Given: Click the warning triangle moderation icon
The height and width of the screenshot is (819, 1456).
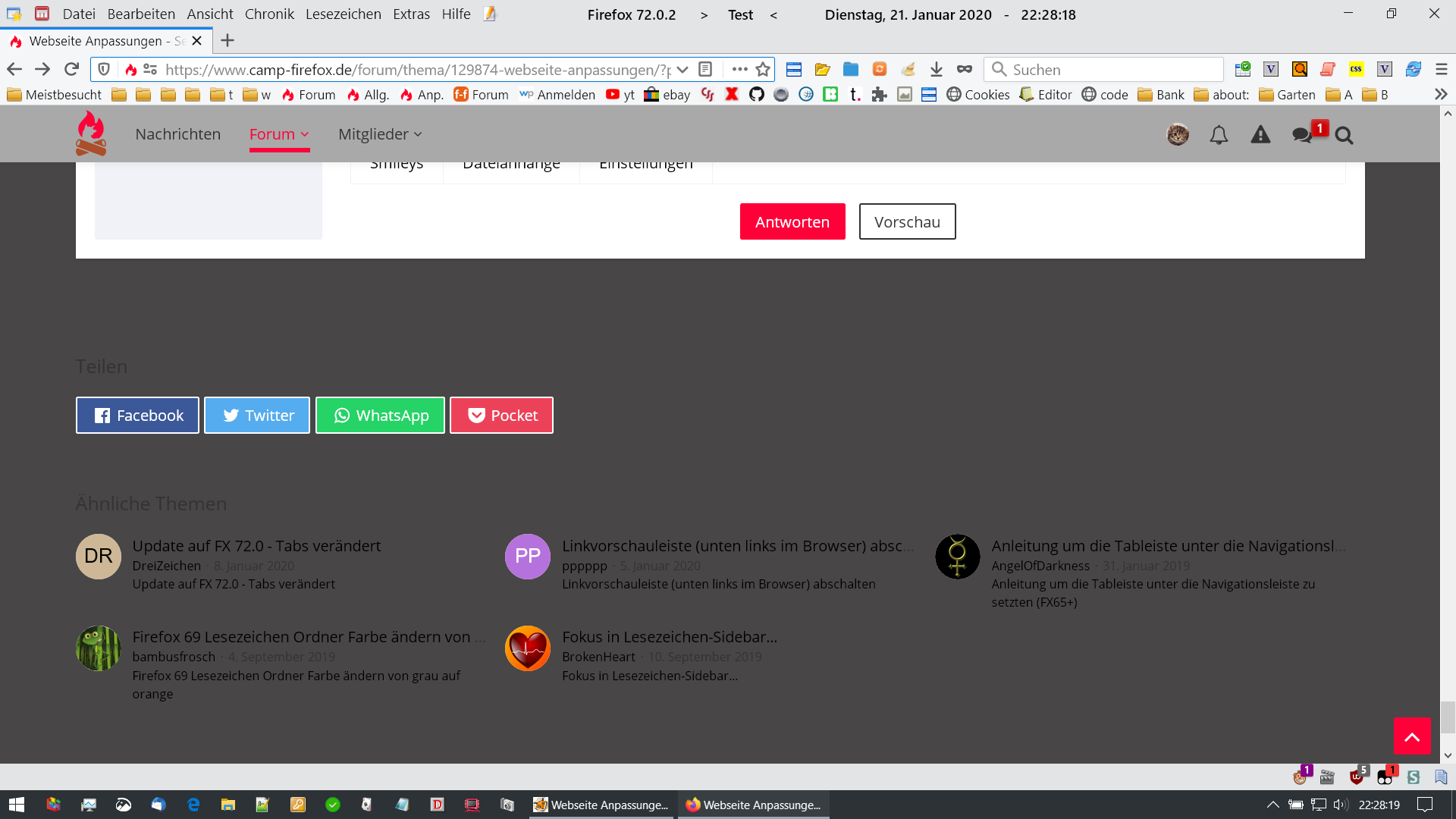Looking at the screenshot, I should (1260, 135).
